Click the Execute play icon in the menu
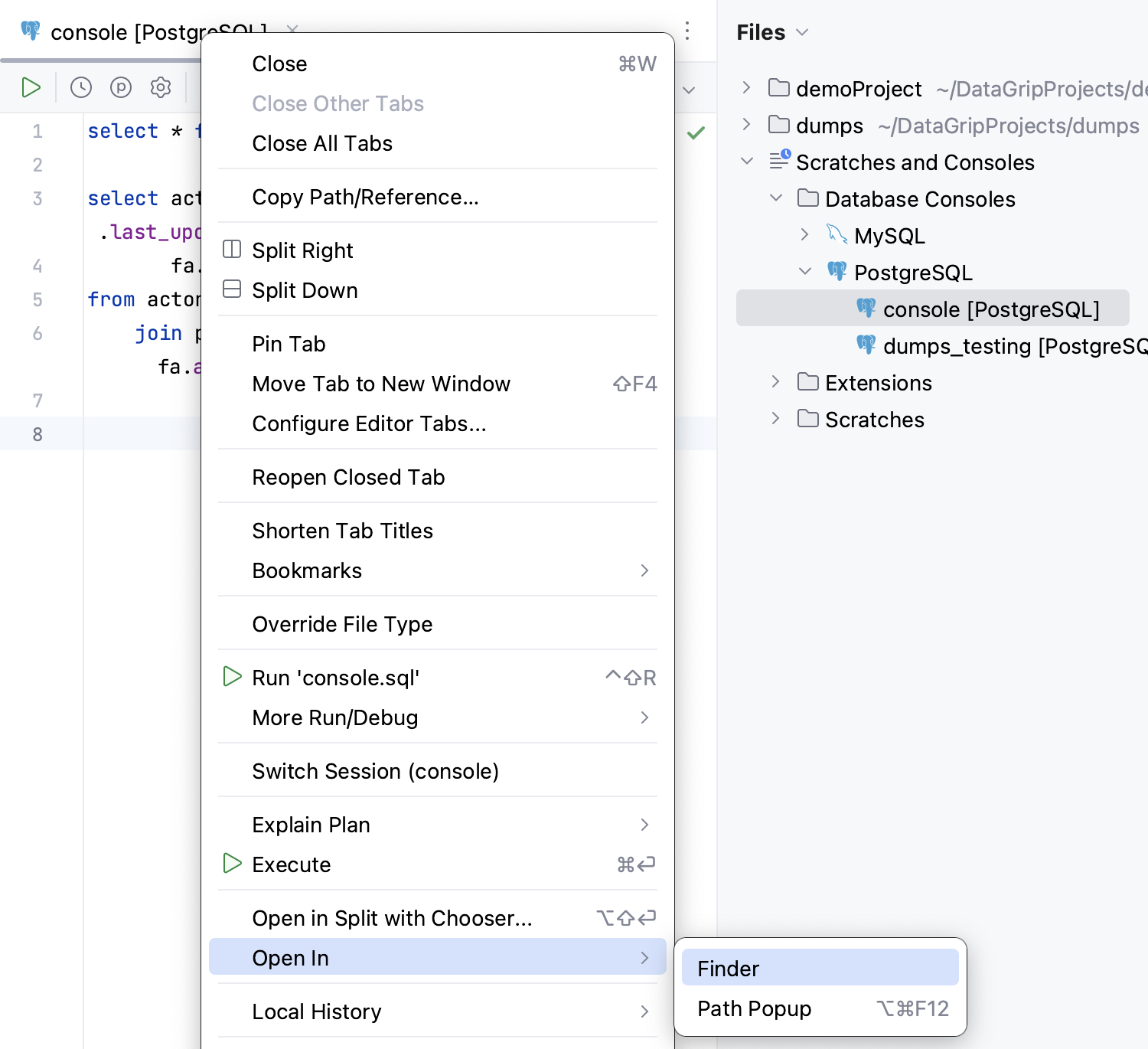 [232, 864]
